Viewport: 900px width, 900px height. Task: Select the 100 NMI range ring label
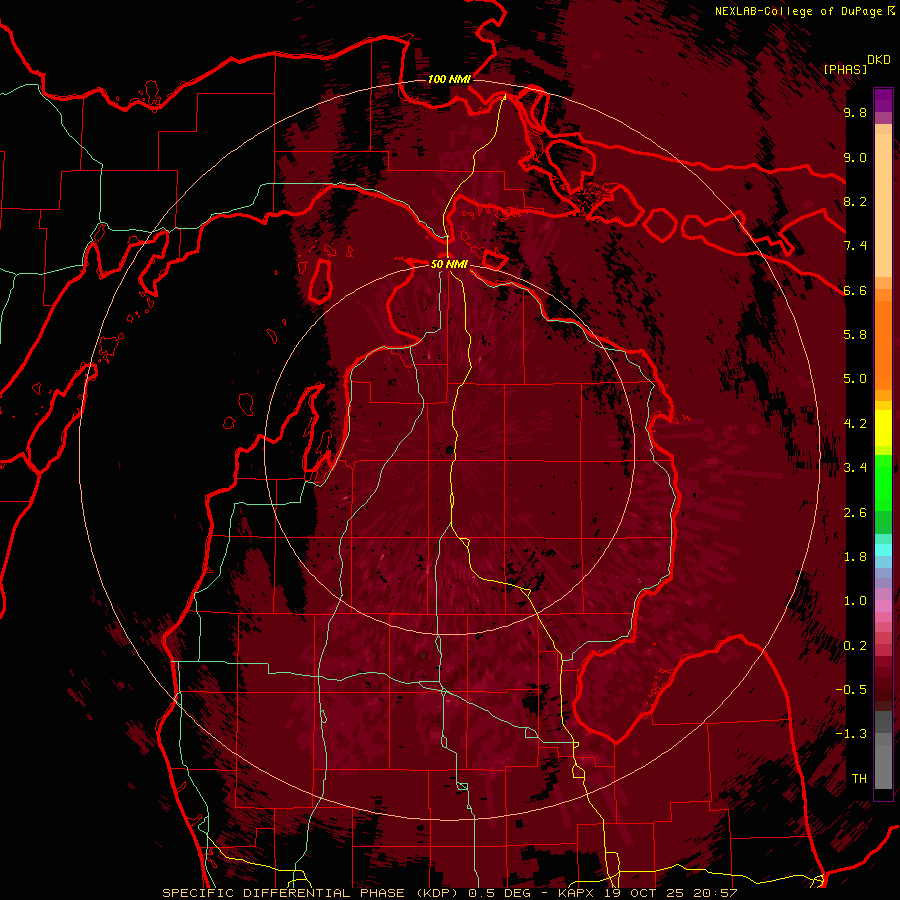(x=449, y=79)
